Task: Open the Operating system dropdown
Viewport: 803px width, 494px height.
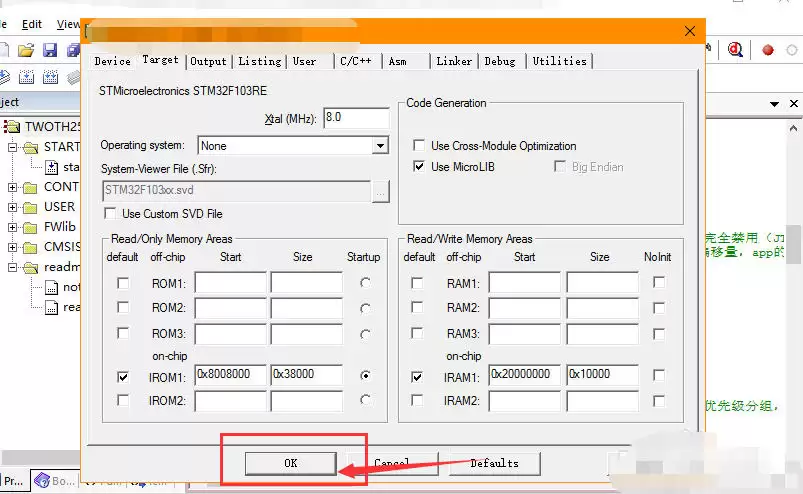Action: (380, 146)
